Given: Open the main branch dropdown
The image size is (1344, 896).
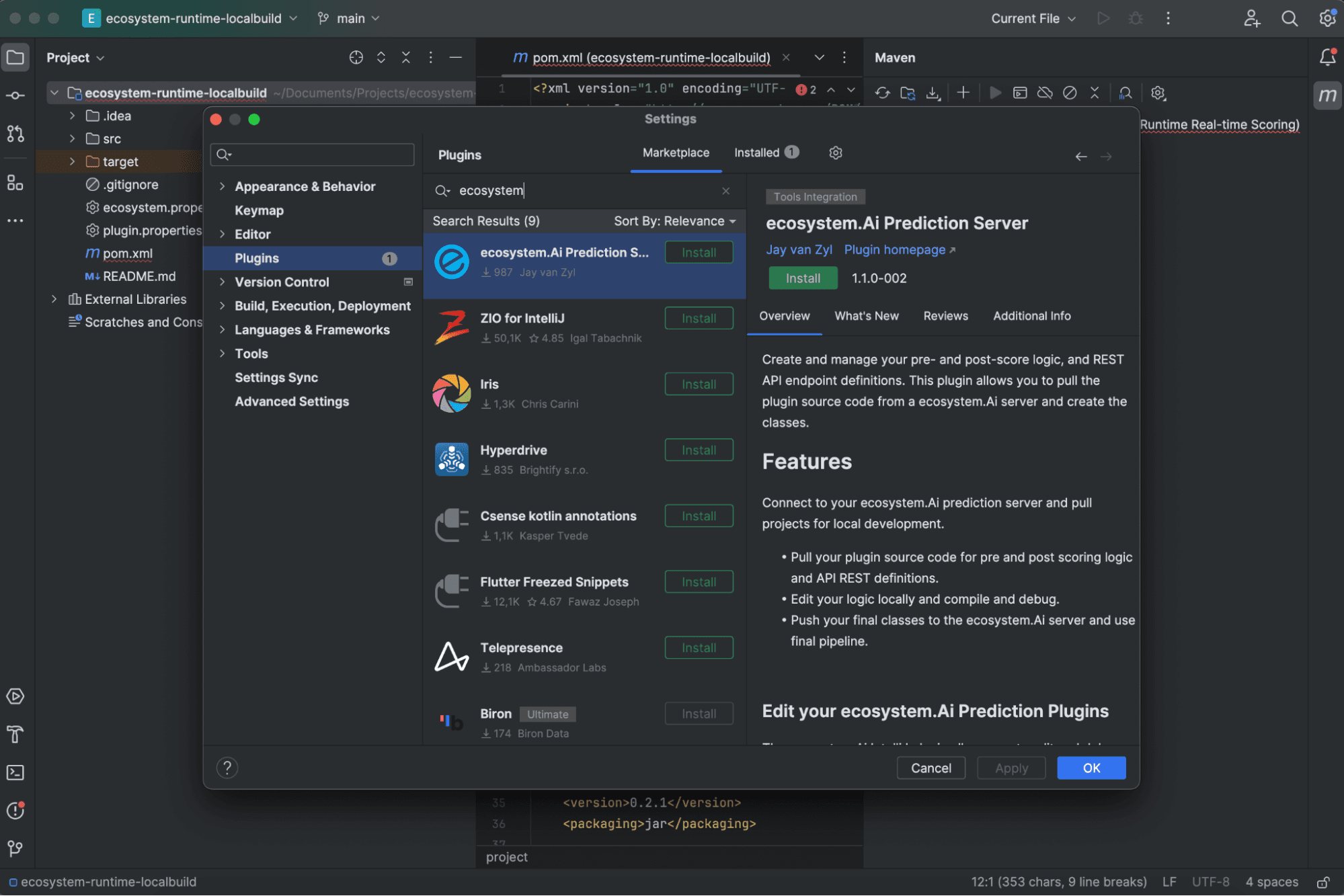Looking at the screenshot, I should pos(348,18).
